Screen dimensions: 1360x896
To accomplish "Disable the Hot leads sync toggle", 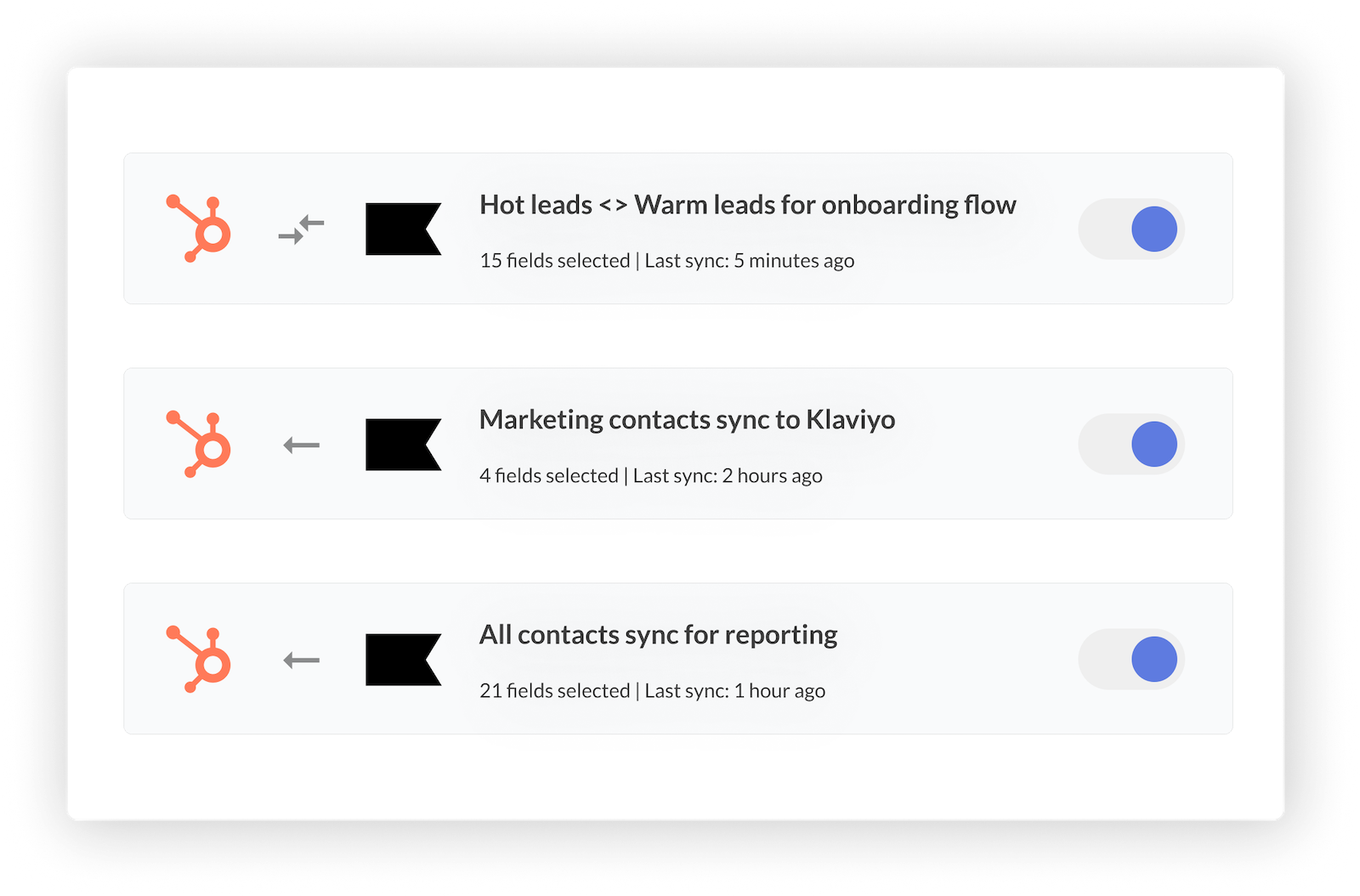I will pos(1131,229).
